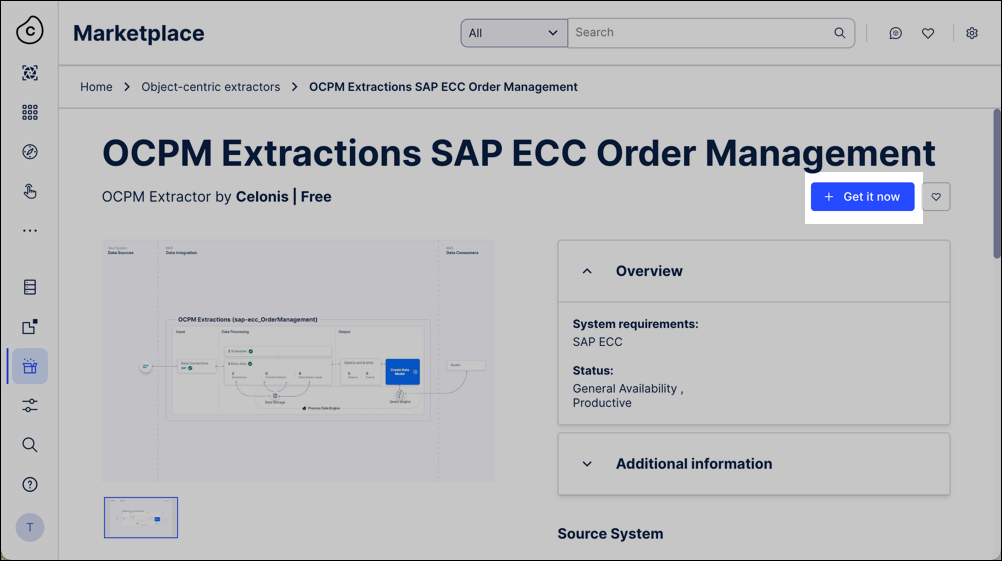1002x561 pixels.
Task: Expand the Additional information section
Action: pyautogui.click(x=587, y=464)
